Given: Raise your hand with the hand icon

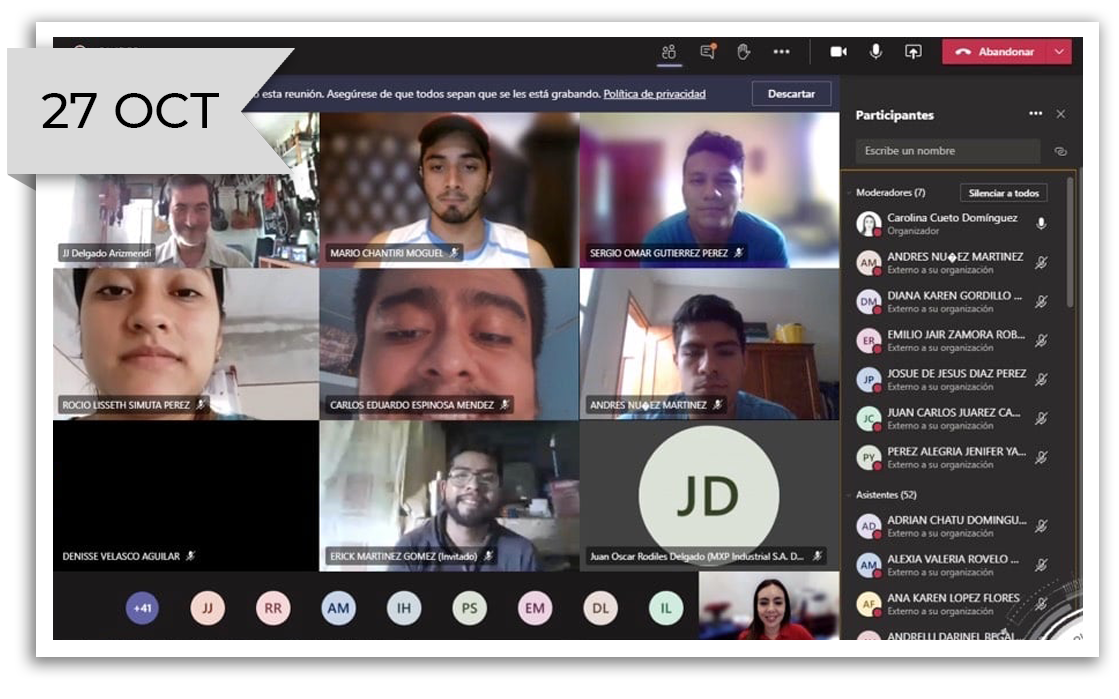Looking at the screenshot, I should tap(744, 51).
